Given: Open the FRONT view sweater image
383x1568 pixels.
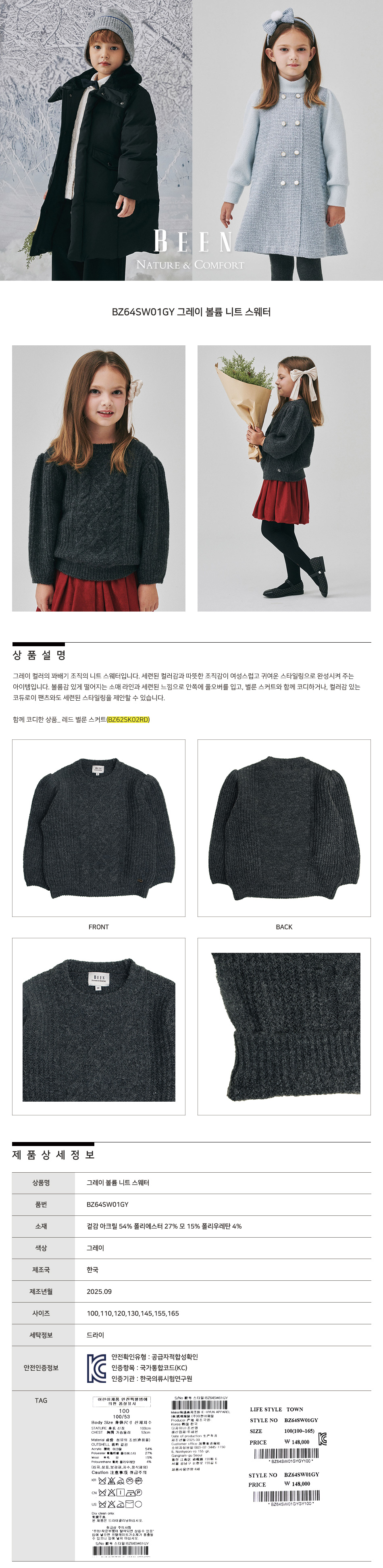Looking at the screenshot, I should [98, 828].
